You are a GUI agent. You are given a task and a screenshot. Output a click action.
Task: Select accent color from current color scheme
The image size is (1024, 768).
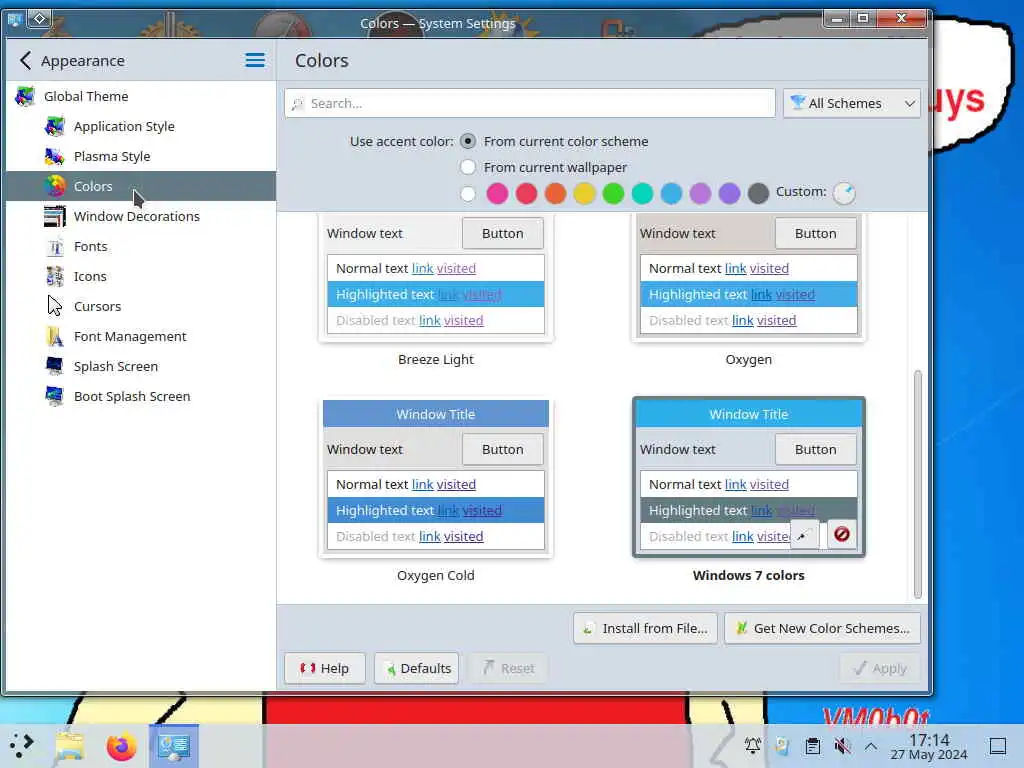468,141
